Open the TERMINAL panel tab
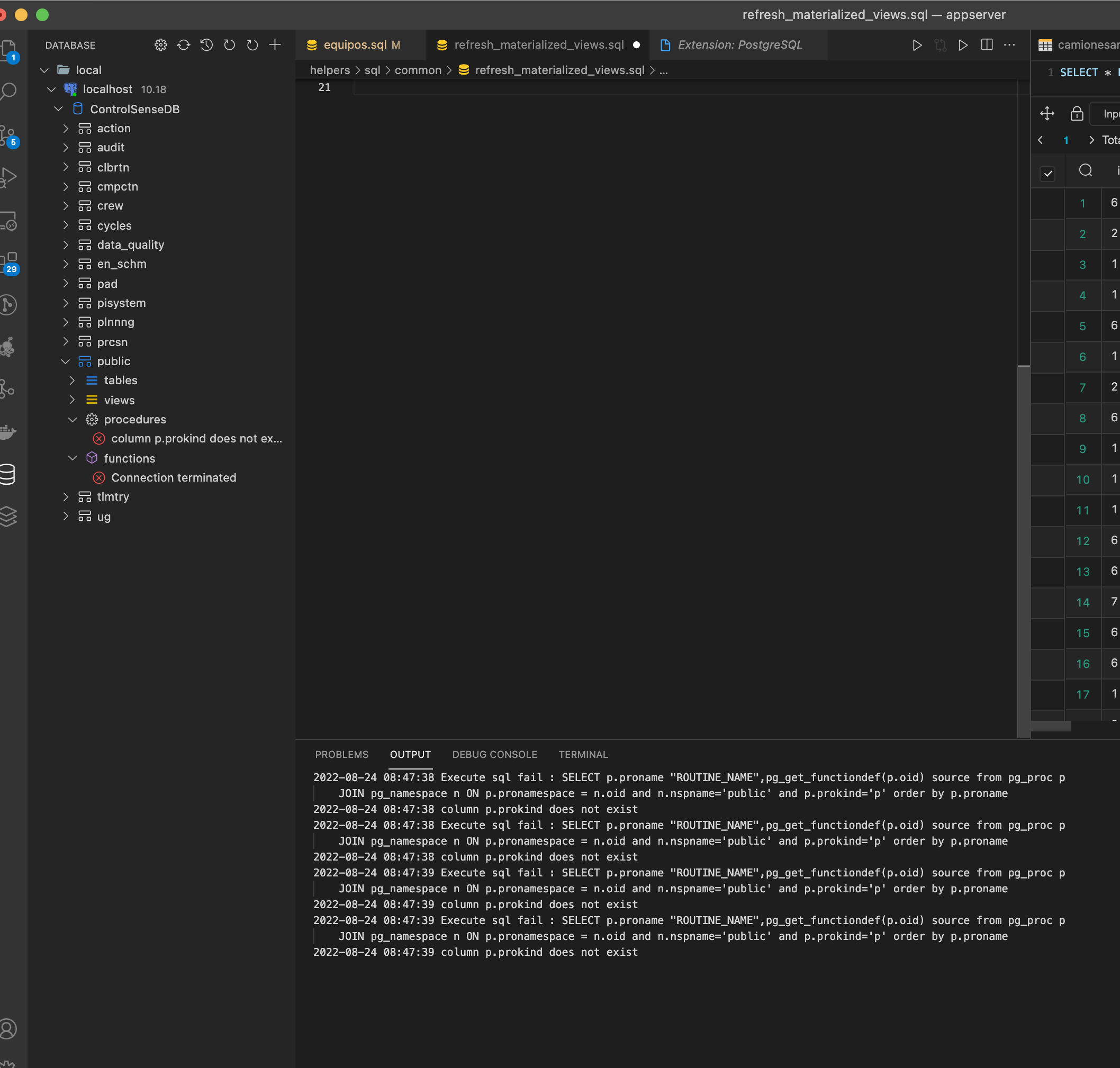 tap(583, 754)
